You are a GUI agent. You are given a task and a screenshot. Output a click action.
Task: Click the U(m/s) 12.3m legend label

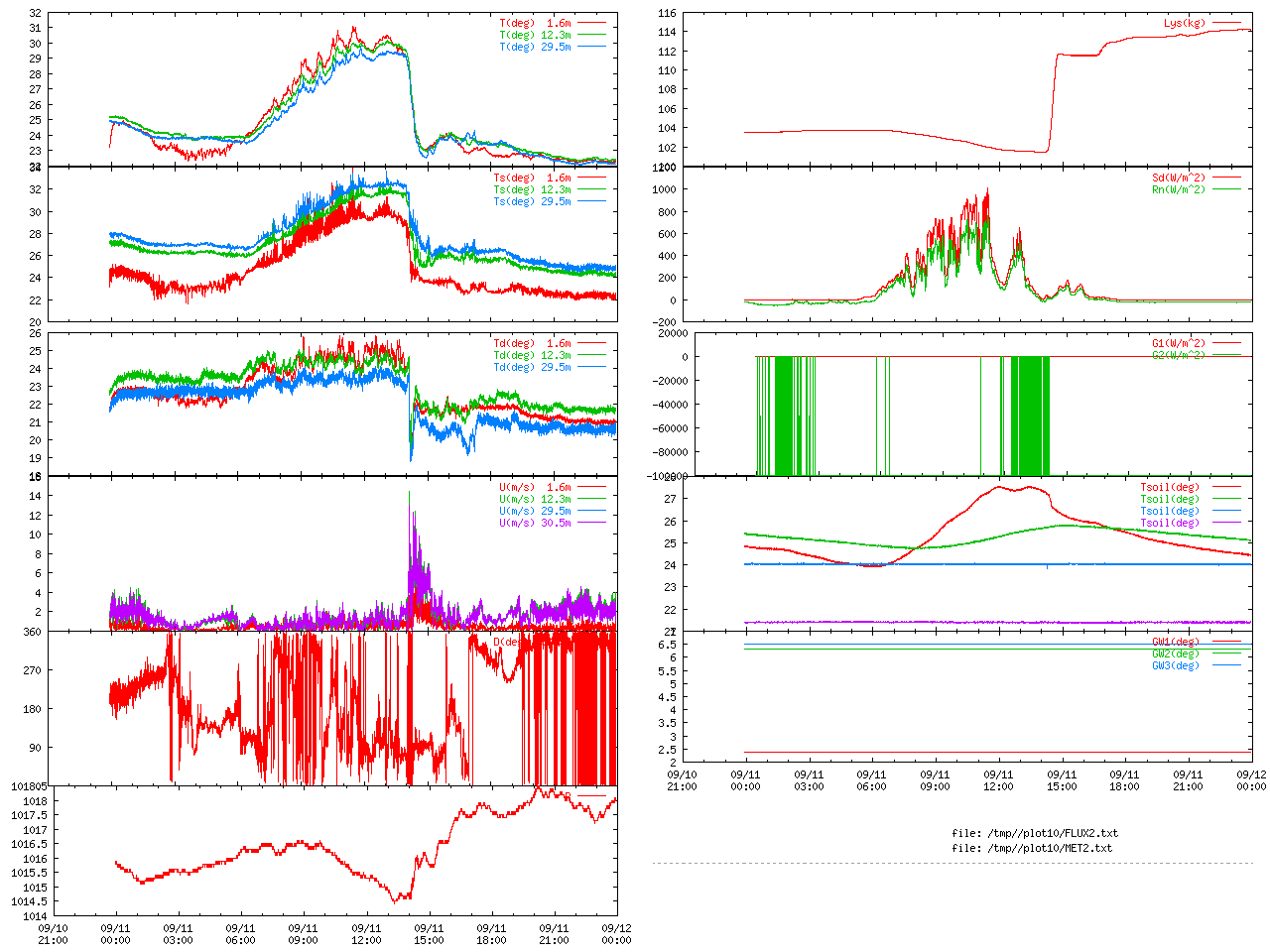coord(536,500)
